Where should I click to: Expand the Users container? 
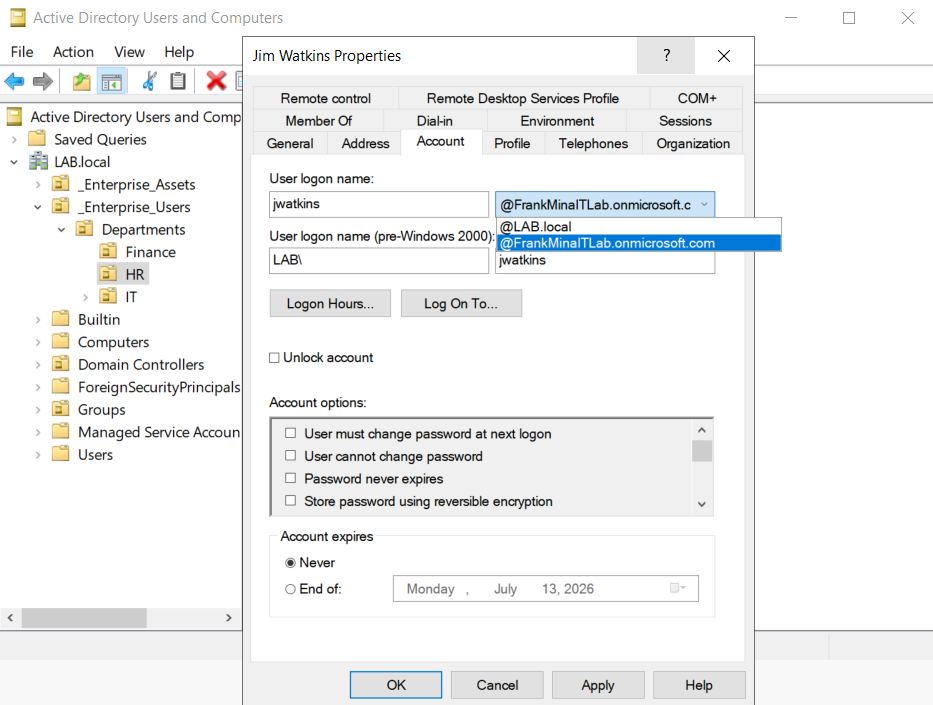click(x=38, y=455)
